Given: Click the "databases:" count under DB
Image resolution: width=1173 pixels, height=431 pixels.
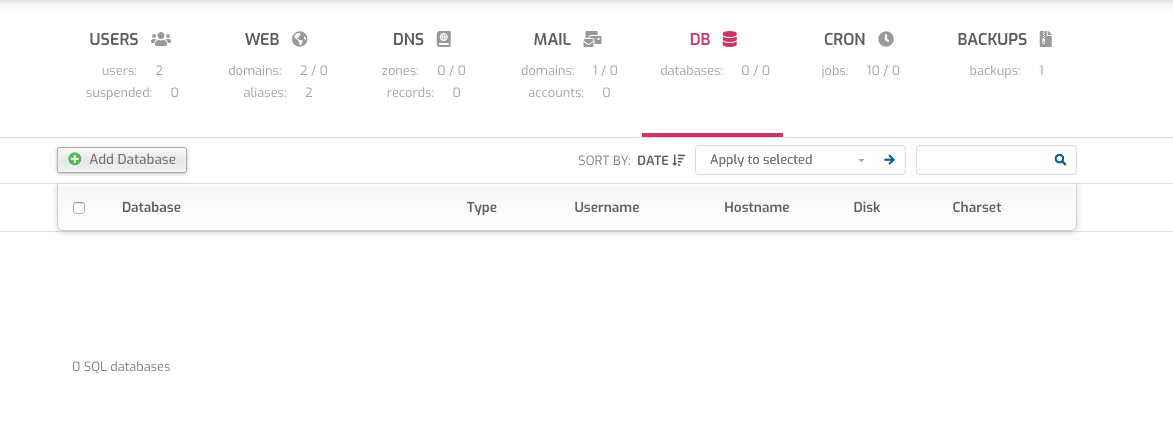Looking at the screenshot, I should click(x=714, y=71).
